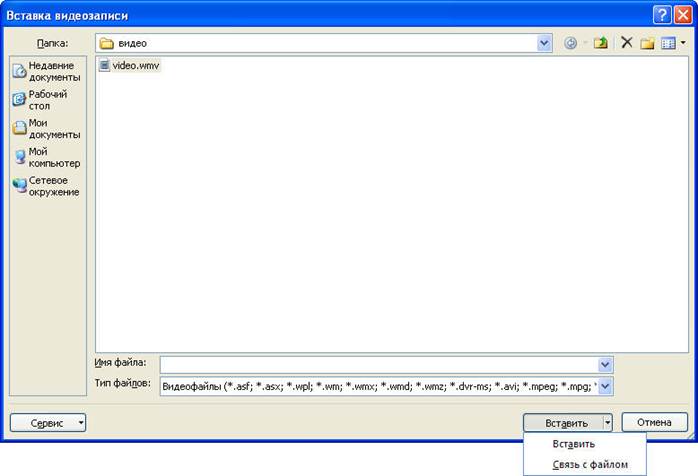Viewport: 698px width, 476px height.
Task: Click the Back navigation arrow icon
Action: (x=570, y=43)
